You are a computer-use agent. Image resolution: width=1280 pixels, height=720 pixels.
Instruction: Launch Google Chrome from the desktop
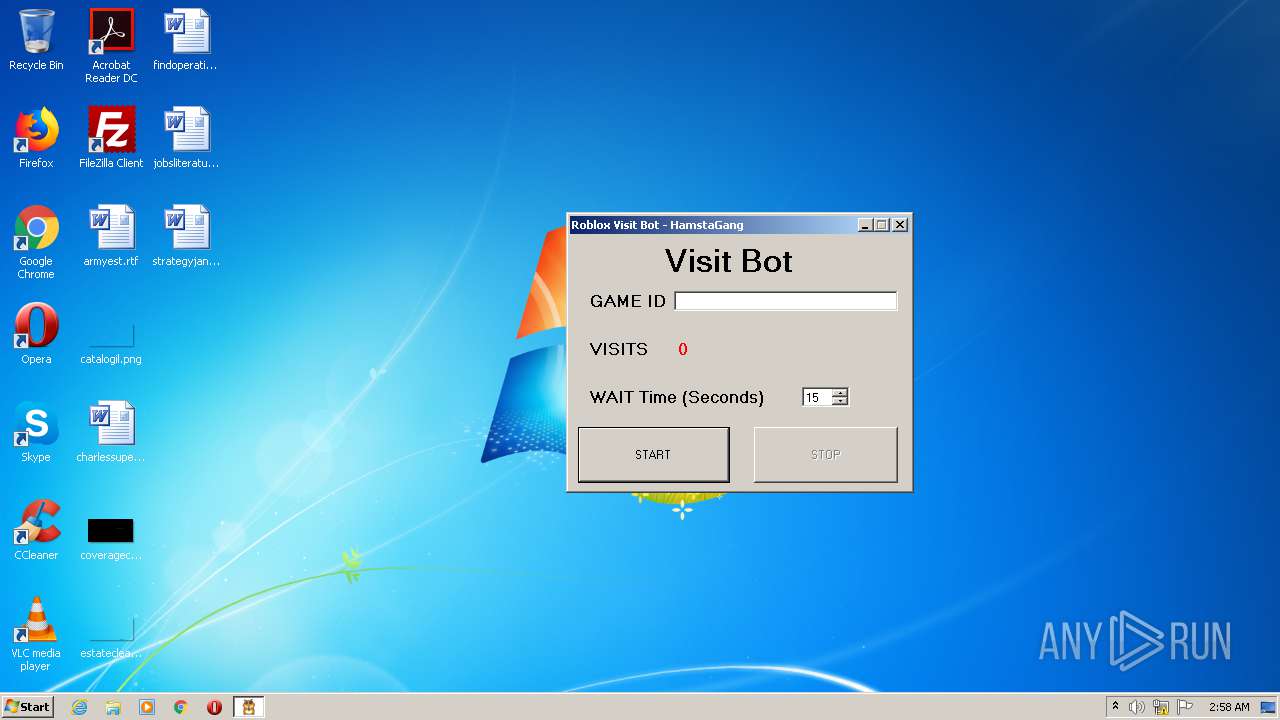point(36,242)
